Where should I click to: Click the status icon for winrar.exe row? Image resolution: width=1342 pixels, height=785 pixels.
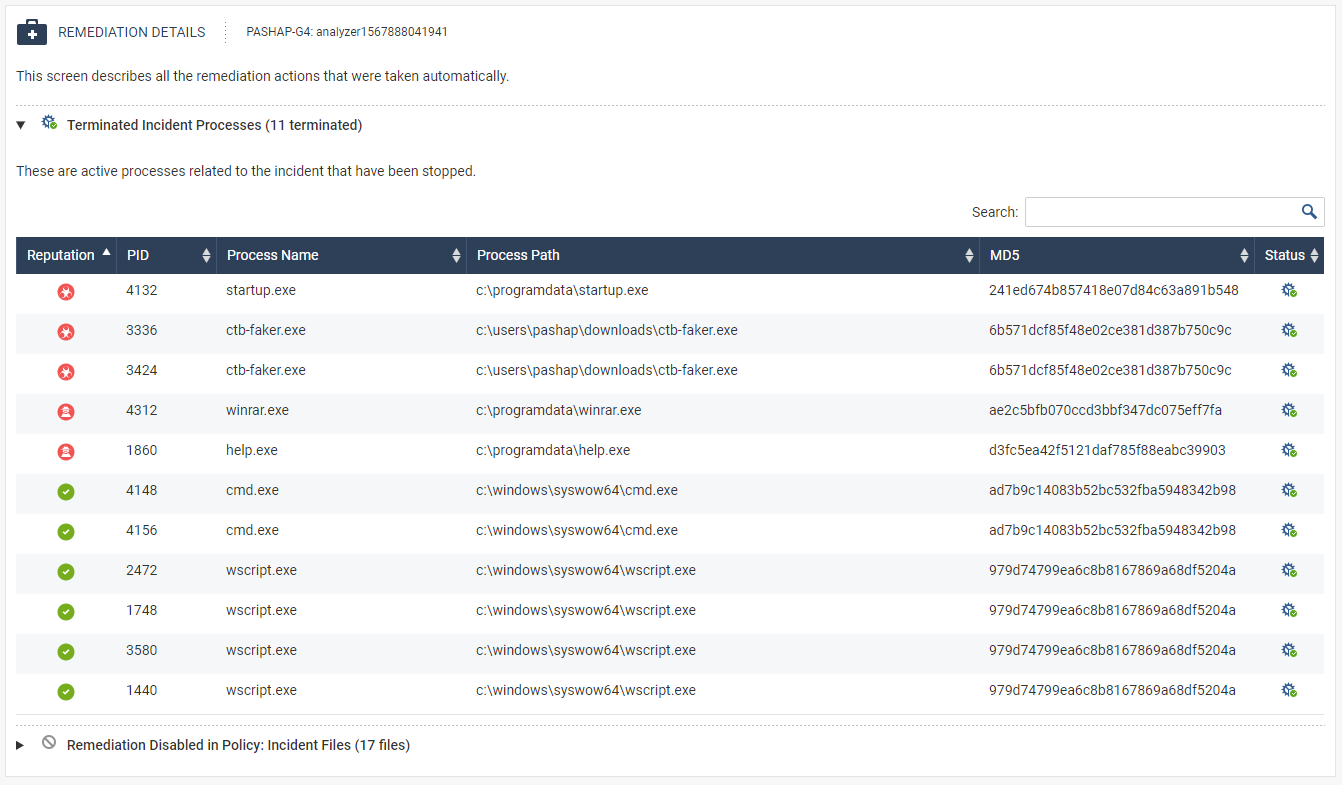[1289, 411]
